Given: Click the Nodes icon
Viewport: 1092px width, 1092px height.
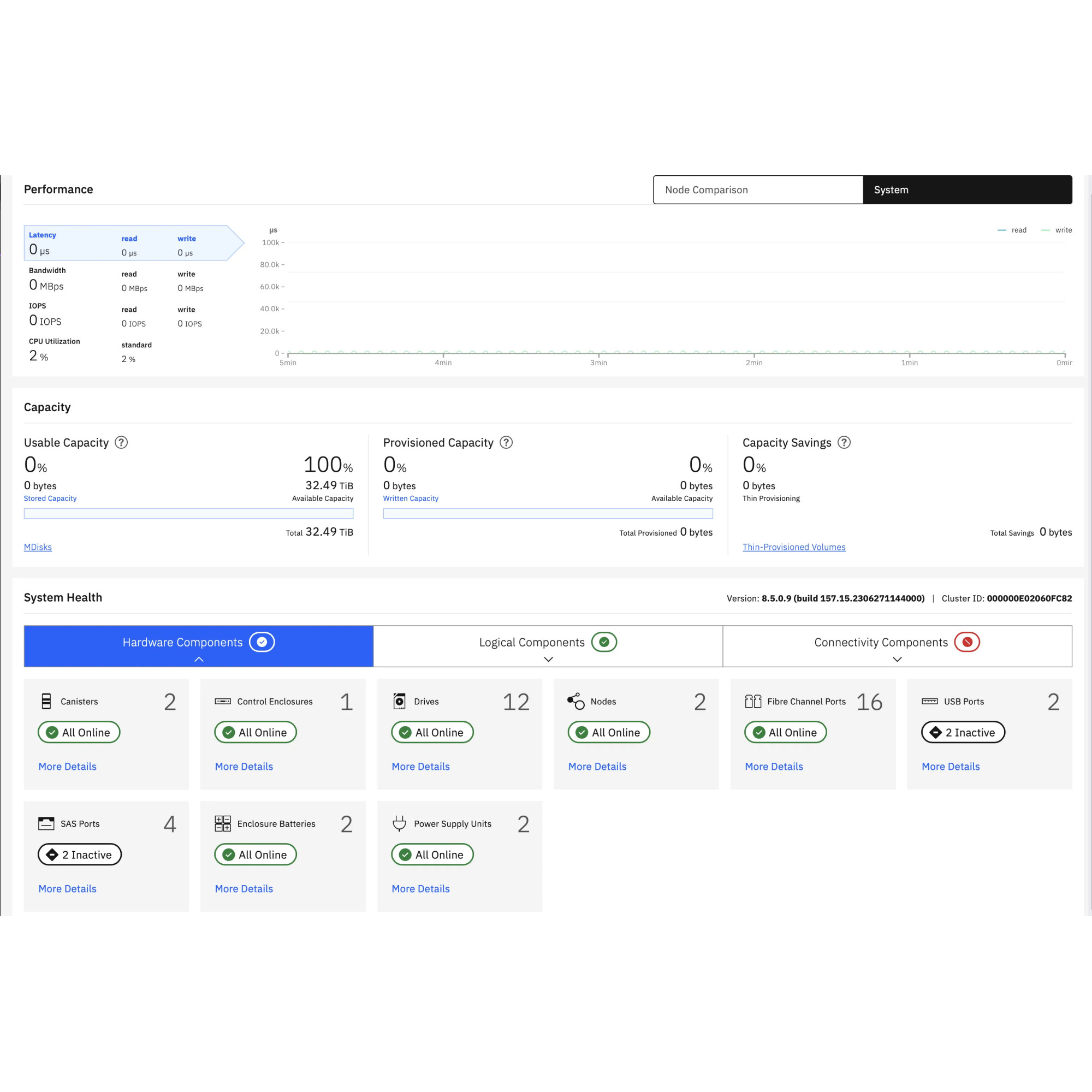Looking at the screenshot, I should pos(575,701).
